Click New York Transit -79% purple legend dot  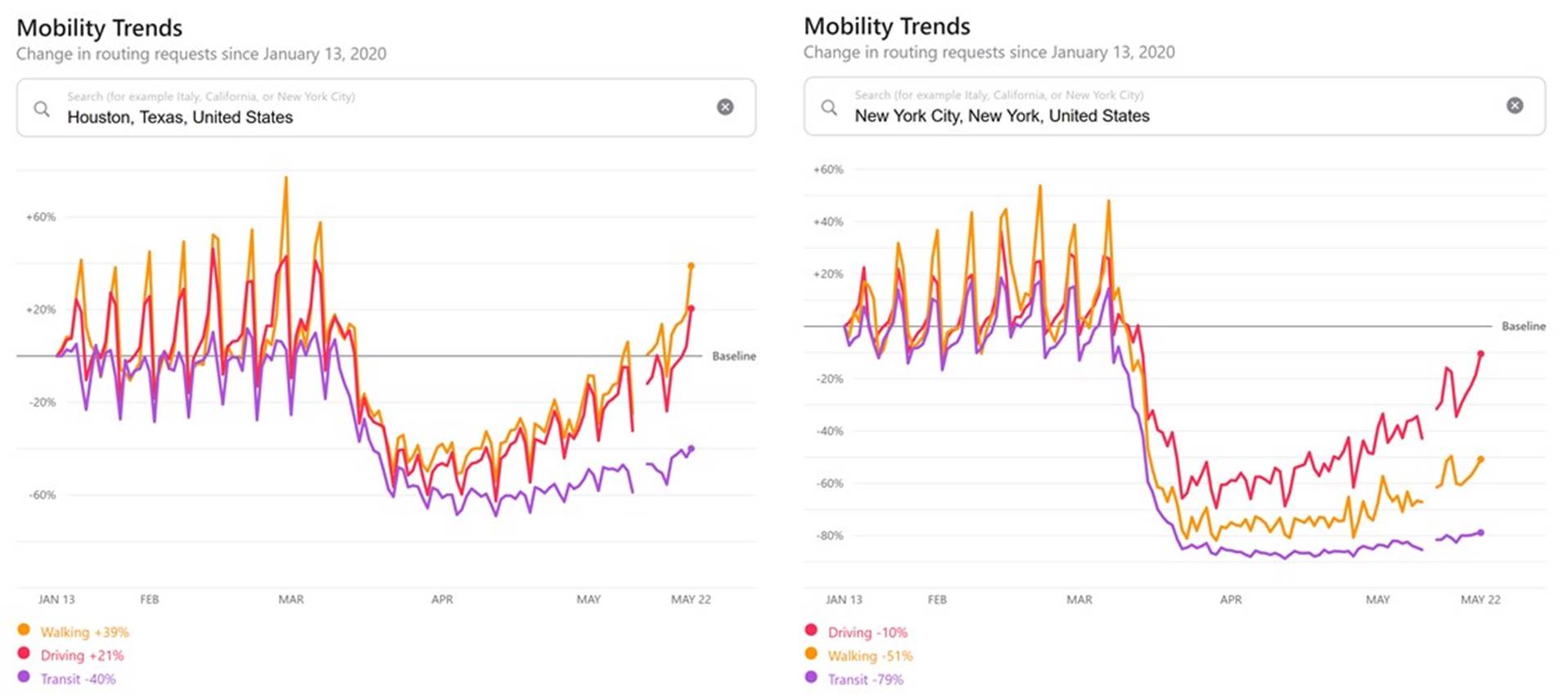[x=811, y=677]
